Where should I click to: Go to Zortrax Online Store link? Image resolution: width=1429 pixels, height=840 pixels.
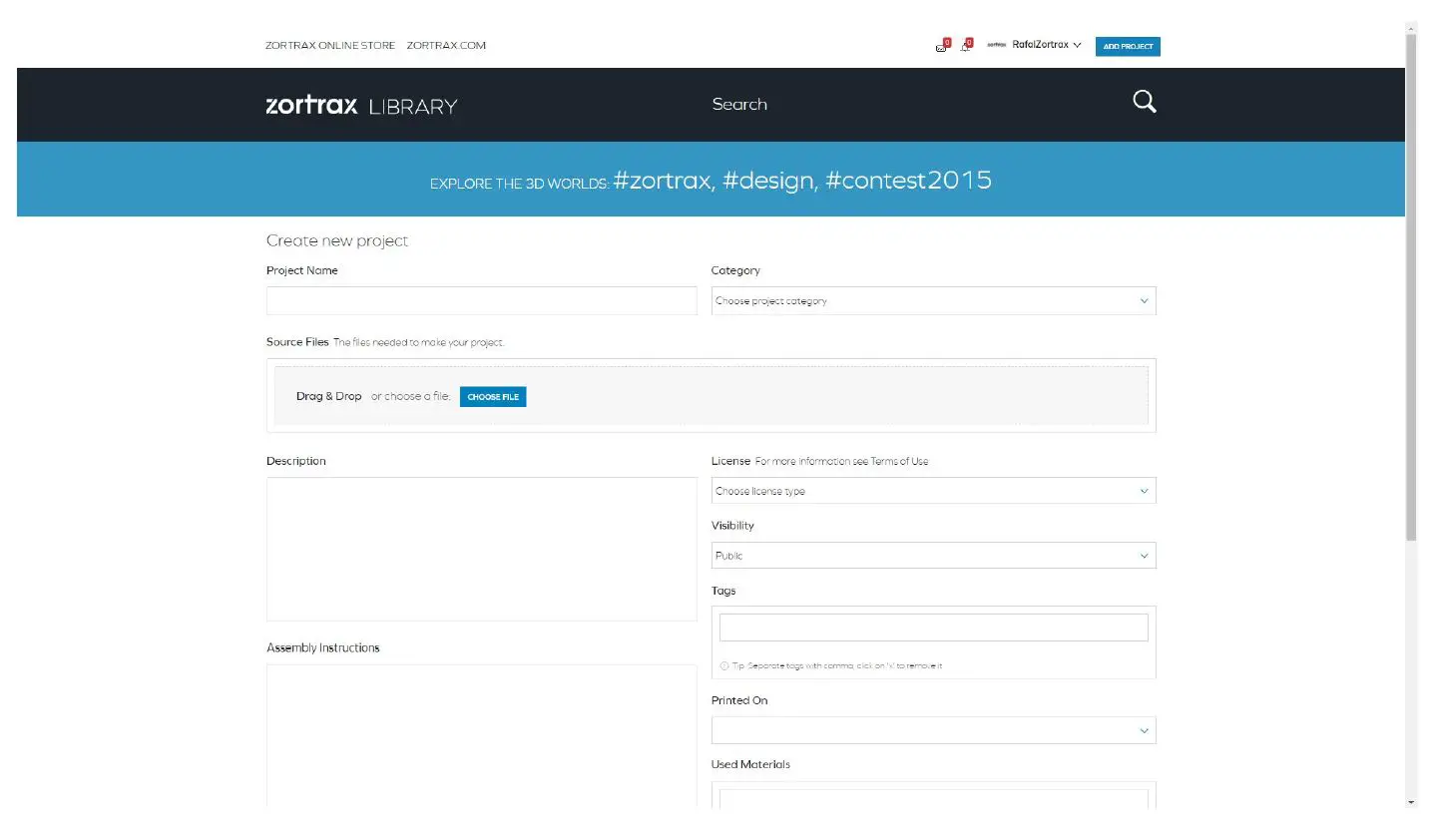tap(329, 46)
